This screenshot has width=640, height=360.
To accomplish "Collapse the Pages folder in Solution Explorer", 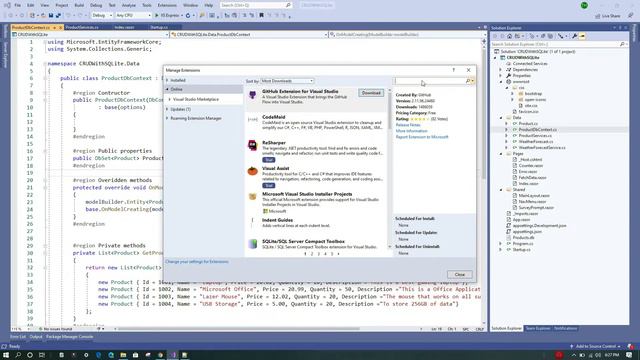I will (501, 153).
